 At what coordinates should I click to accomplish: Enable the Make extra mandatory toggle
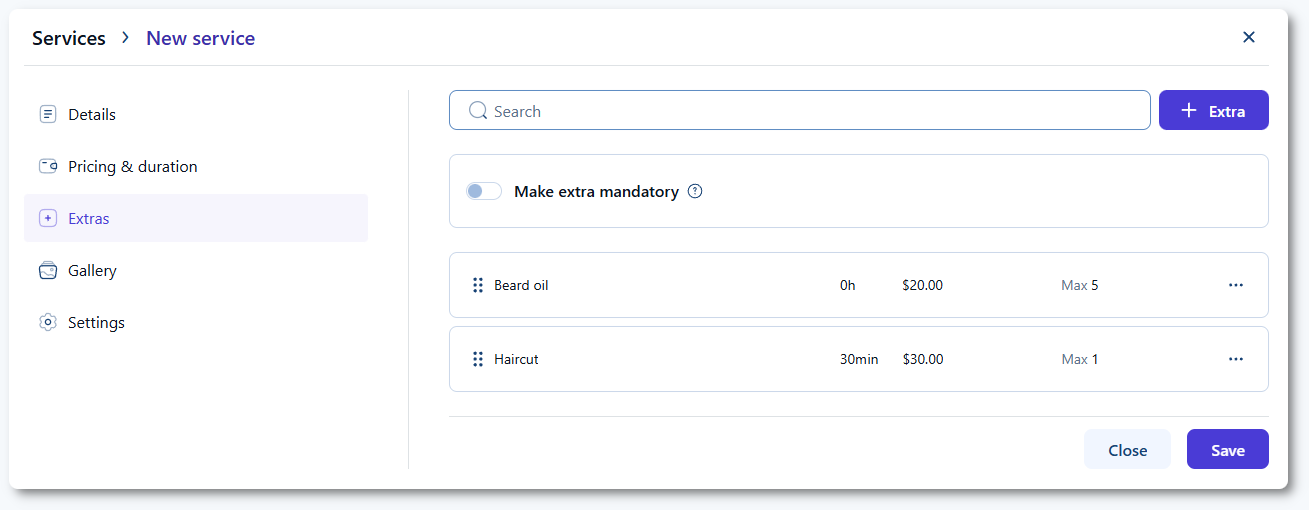pos(484,191)
